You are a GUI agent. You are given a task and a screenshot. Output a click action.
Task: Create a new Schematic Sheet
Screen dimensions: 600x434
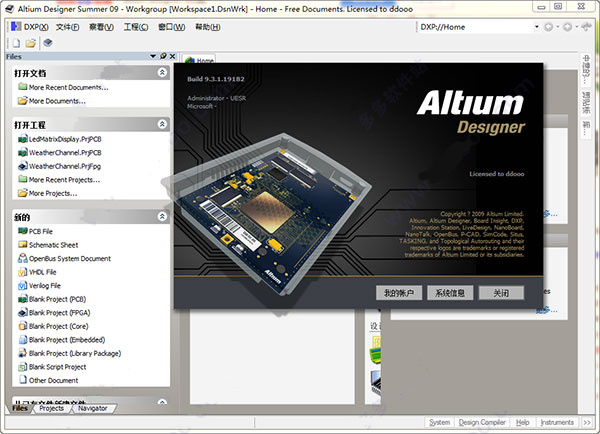coord(53,245)
